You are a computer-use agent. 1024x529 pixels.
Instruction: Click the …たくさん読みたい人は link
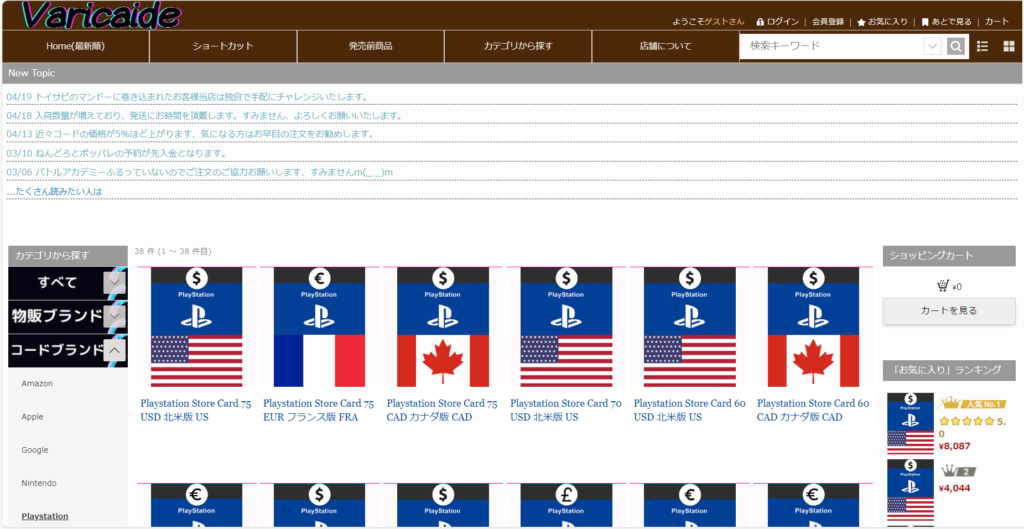pos(54,192)
